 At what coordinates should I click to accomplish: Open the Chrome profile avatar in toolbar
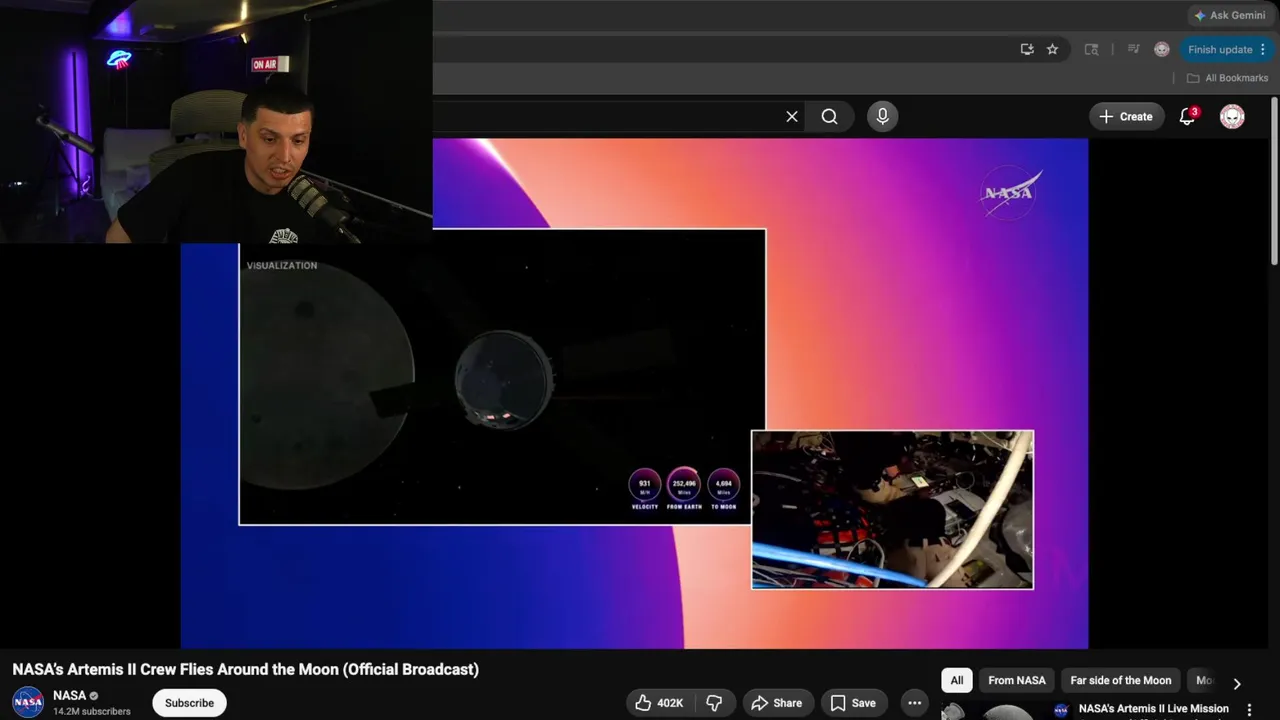pyautogui.click(x=1161, y=49)
